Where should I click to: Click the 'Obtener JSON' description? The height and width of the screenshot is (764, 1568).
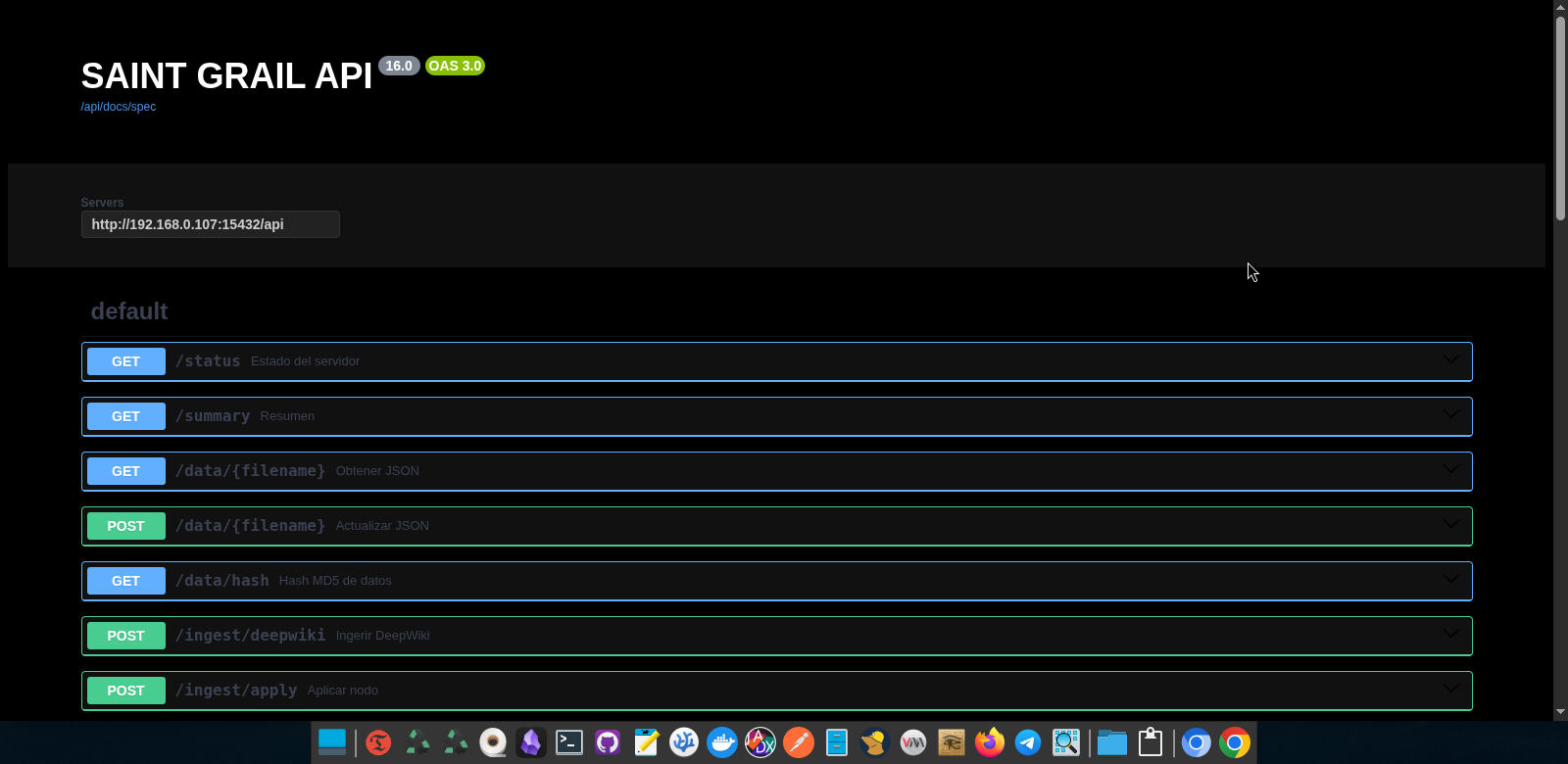coord(377,471)
